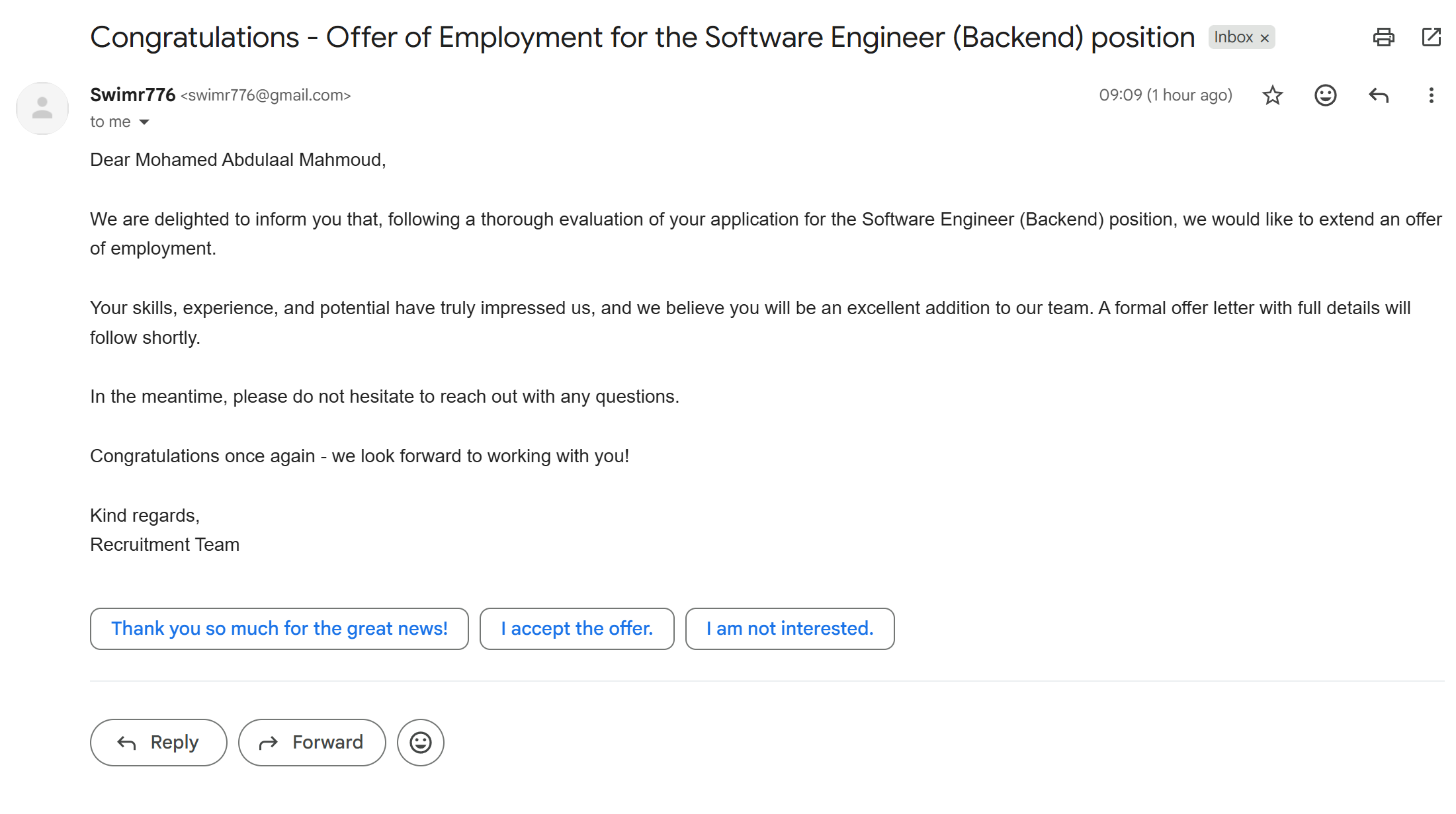Open the three-dot More options menu
This screenshot has width=1456, height=814.
point(1431,95)
